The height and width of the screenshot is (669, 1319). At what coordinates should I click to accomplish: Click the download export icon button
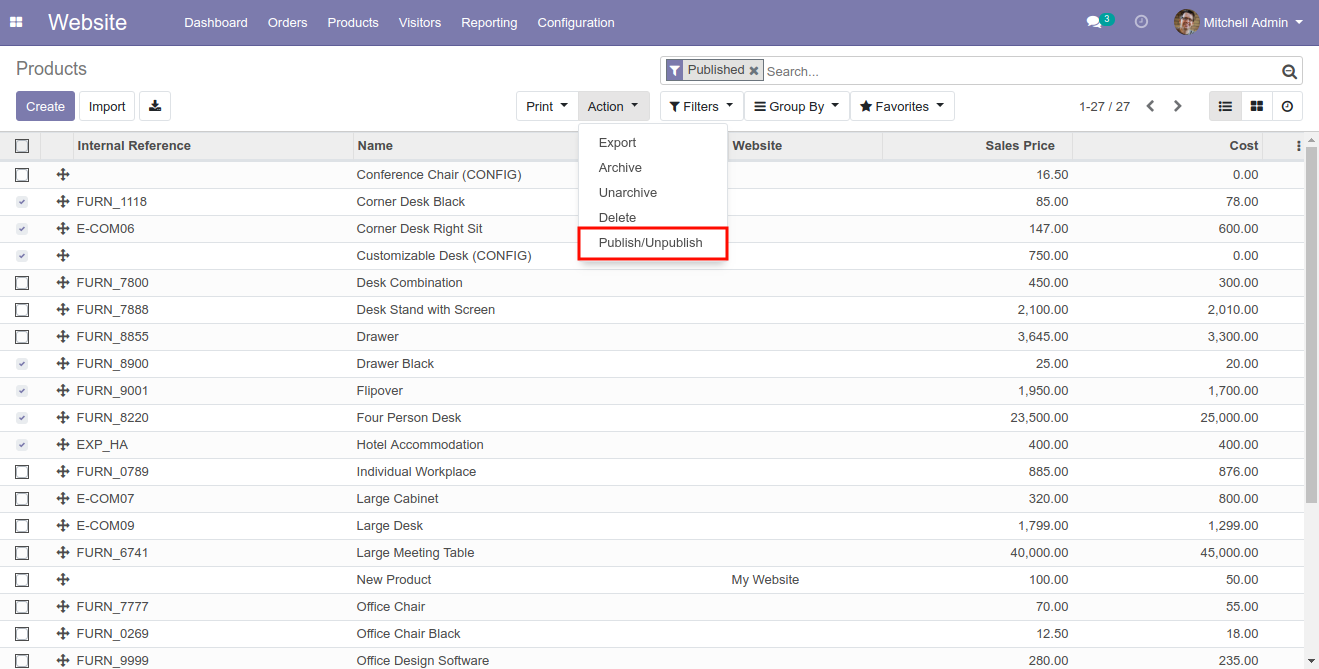click(x=155, y=106)
